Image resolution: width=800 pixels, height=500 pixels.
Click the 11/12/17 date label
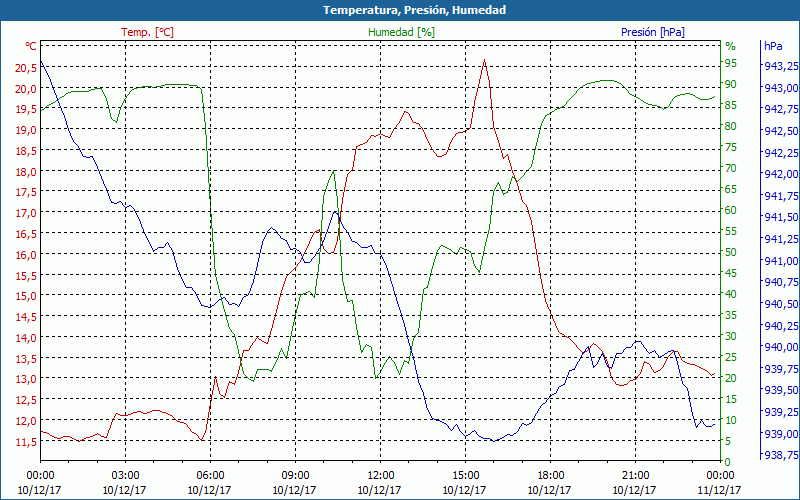pos(719,490)
